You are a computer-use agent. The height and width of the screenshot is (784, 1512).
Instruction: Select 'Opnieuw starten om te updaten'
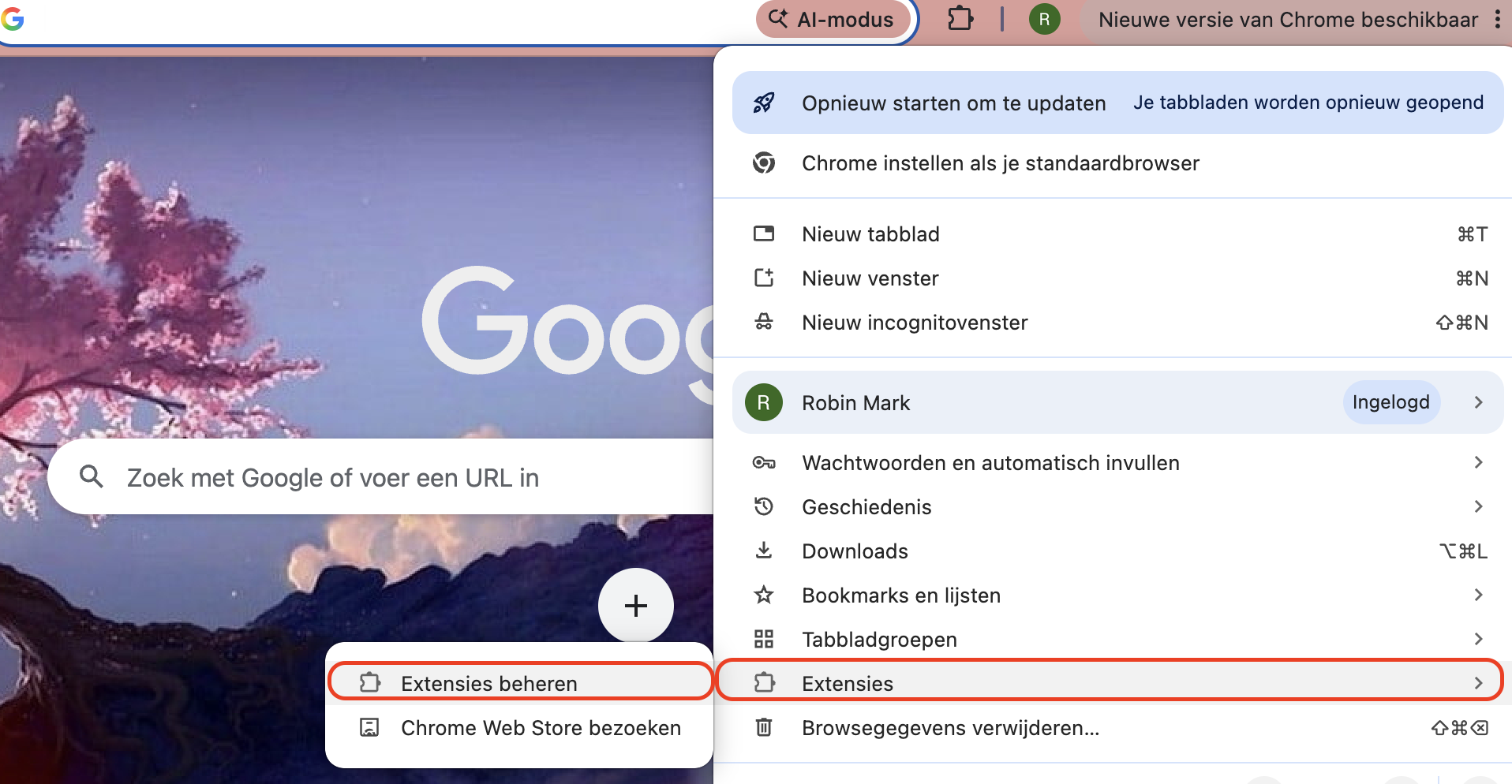click(x=1118, y=103)
